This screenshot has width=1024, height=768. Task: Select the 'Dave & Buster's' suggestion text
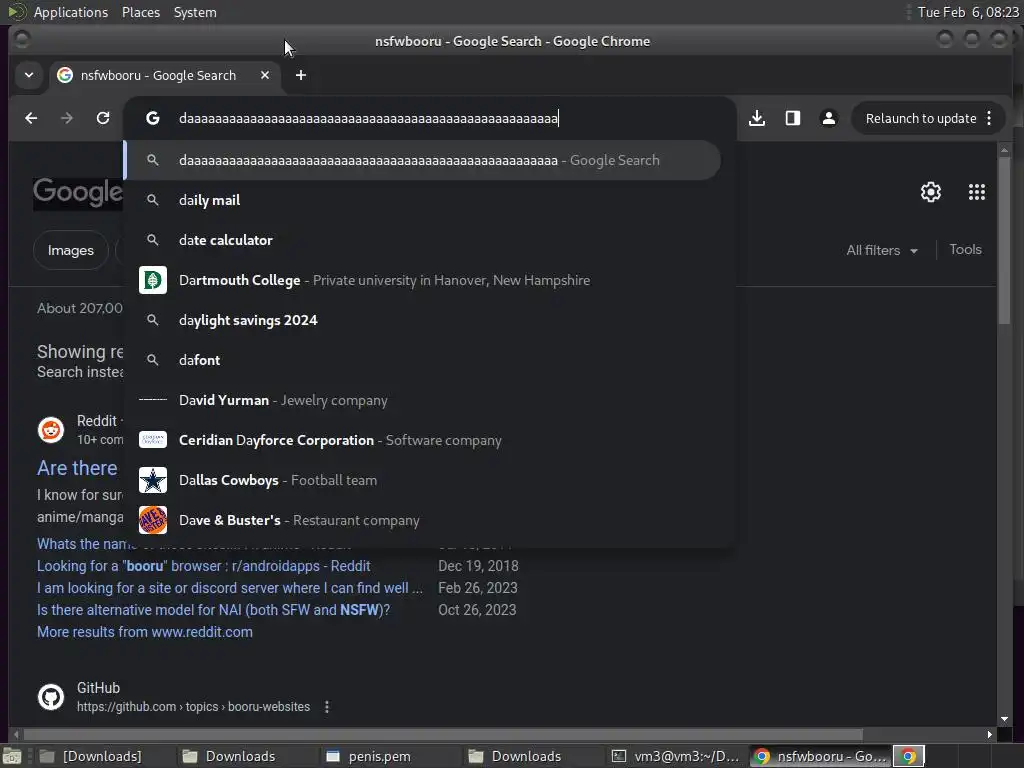coord(230,520)
